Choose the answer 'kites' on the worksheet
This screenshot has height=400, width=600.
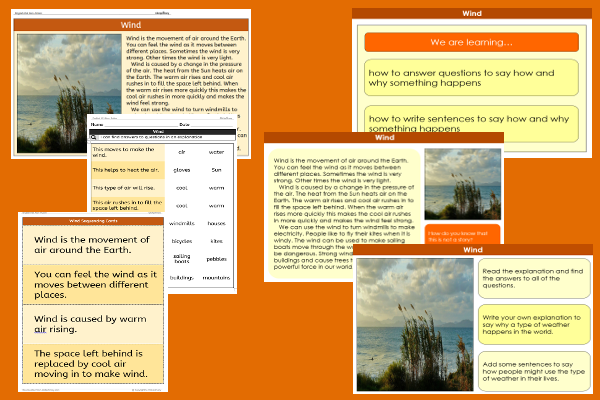pyautogui.click(x=216, y=241)
